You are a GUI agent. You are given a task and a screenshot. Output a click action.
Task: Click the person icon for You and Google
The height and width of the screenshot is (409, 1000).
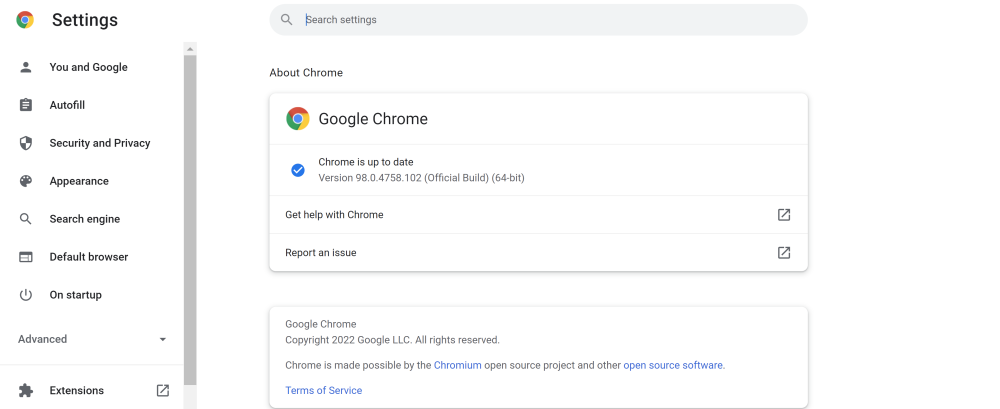click(x=26, y=67)
